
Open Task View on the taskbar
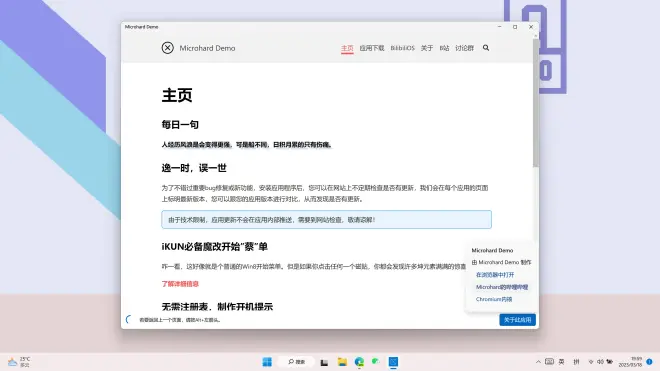click(324, 362)
